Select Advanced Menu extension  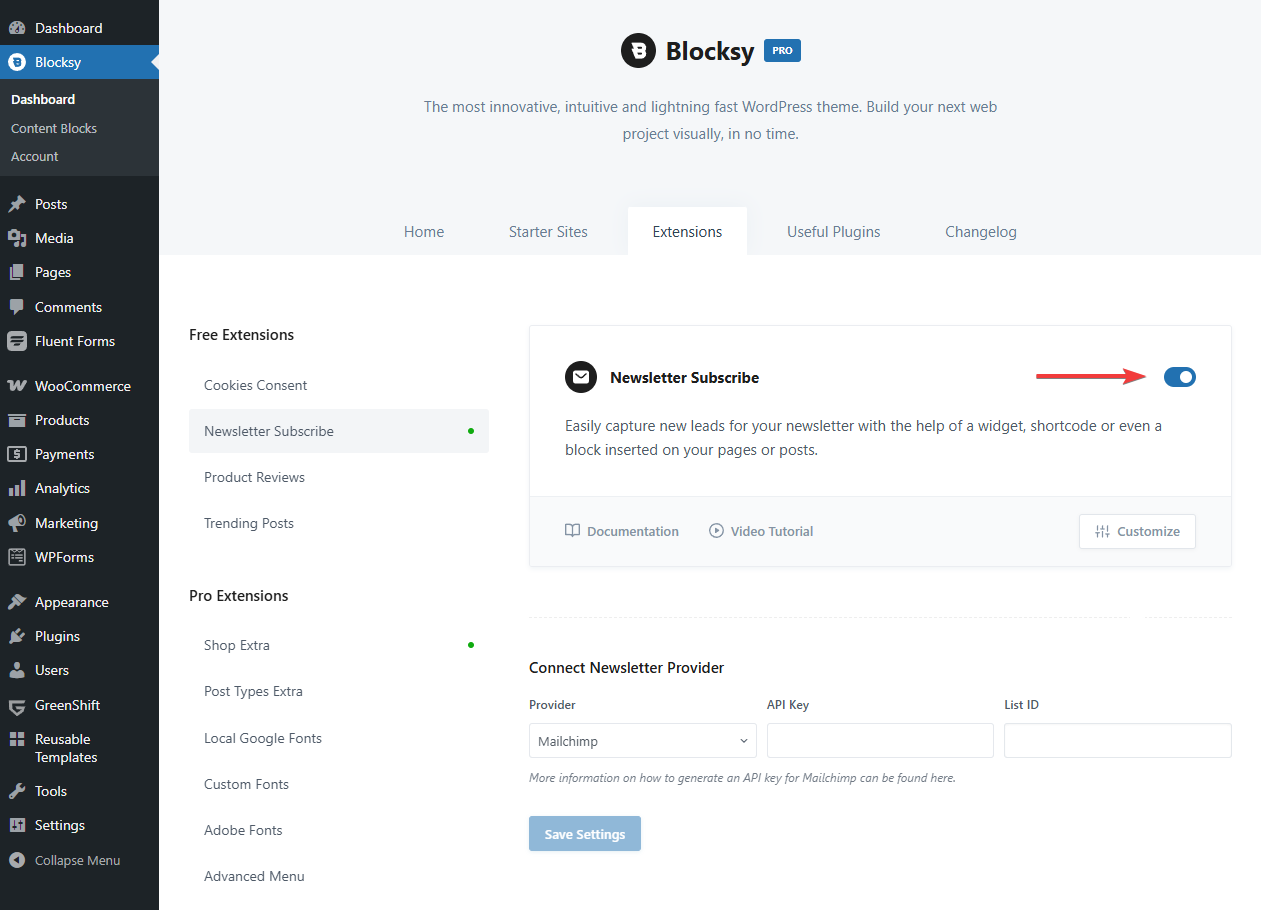pyautogui.click(x=339, y=876)
